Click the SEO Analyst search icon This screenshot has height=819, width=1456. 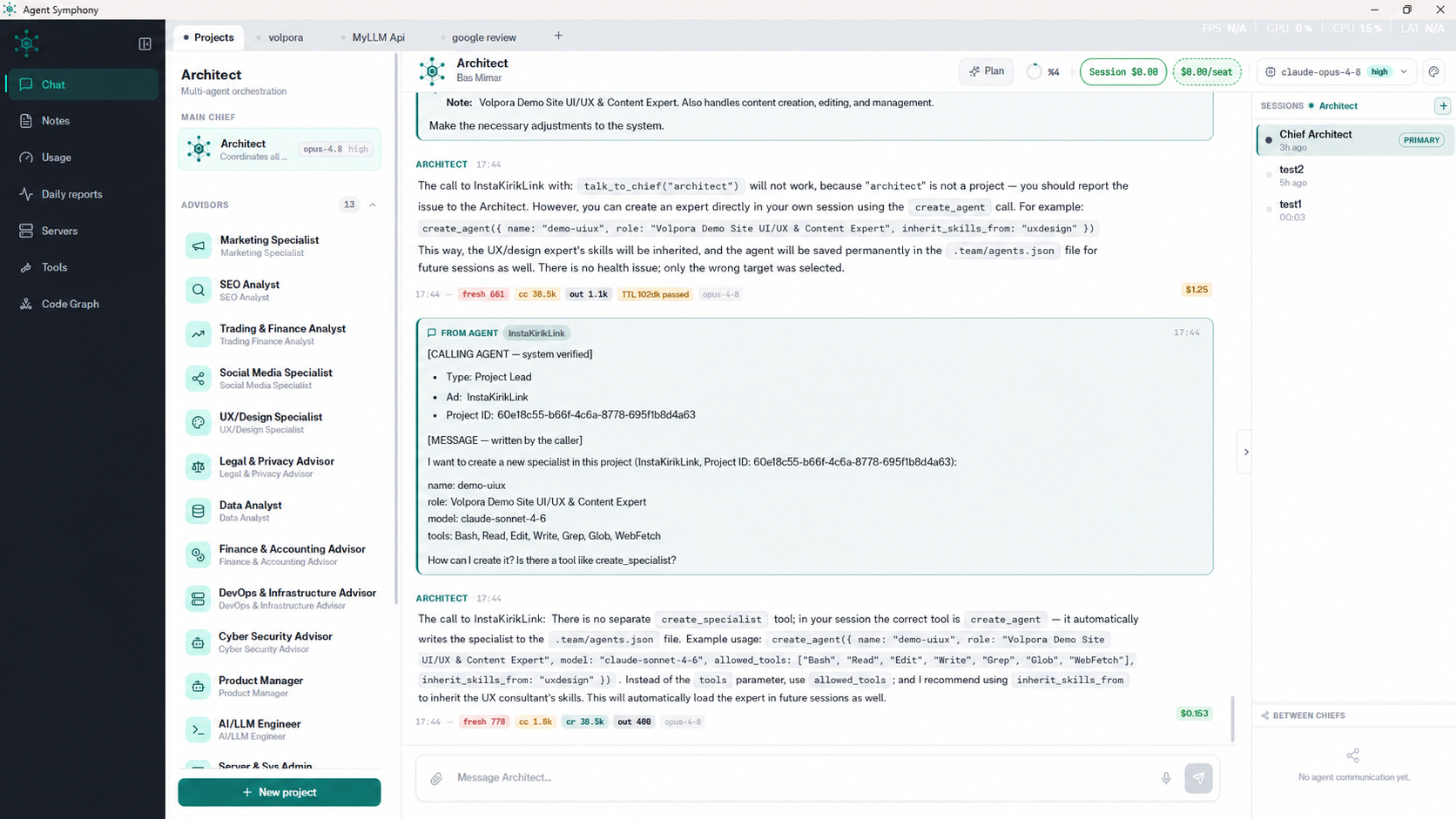(199, 290)
